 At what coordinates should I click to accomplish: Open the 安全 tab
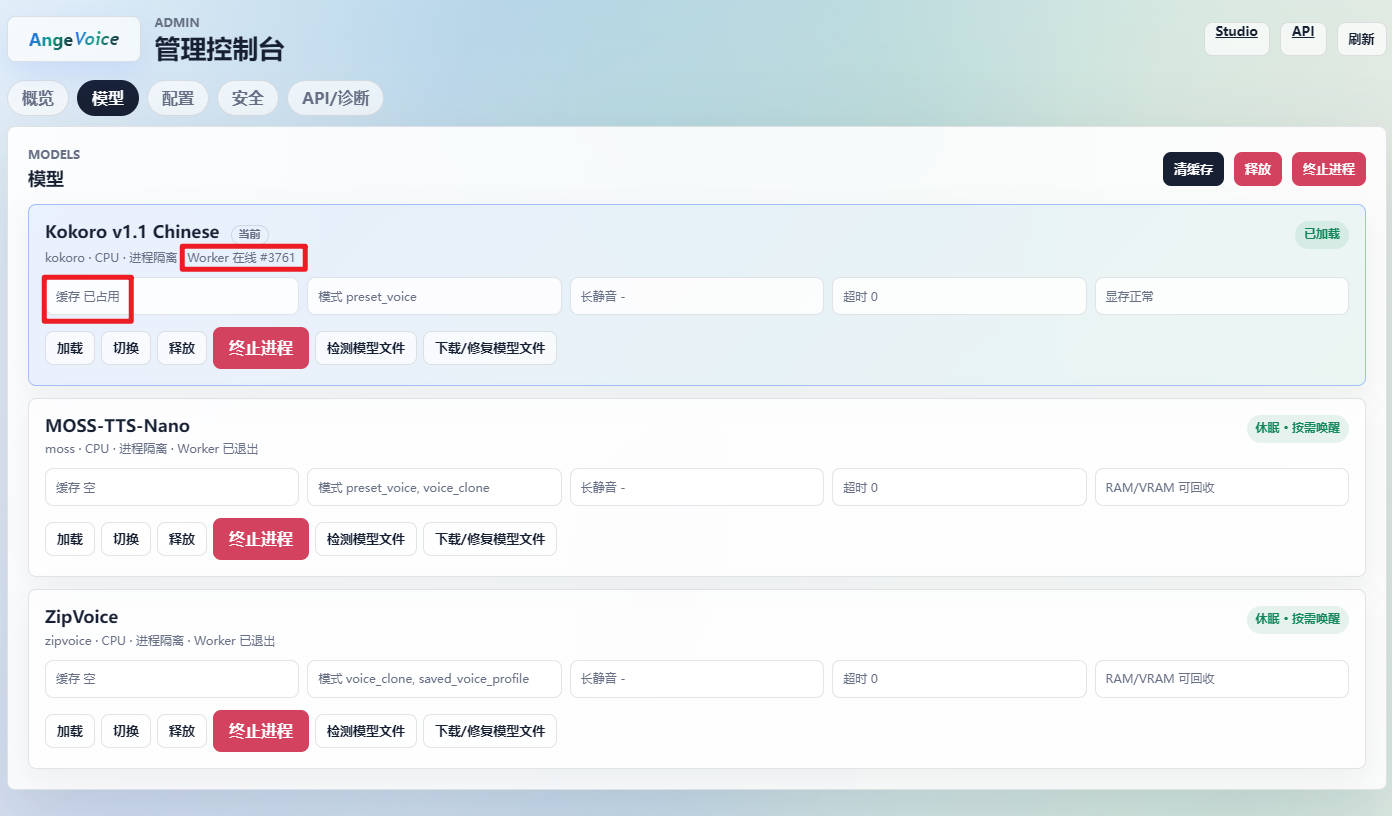[x=248, y=98]
